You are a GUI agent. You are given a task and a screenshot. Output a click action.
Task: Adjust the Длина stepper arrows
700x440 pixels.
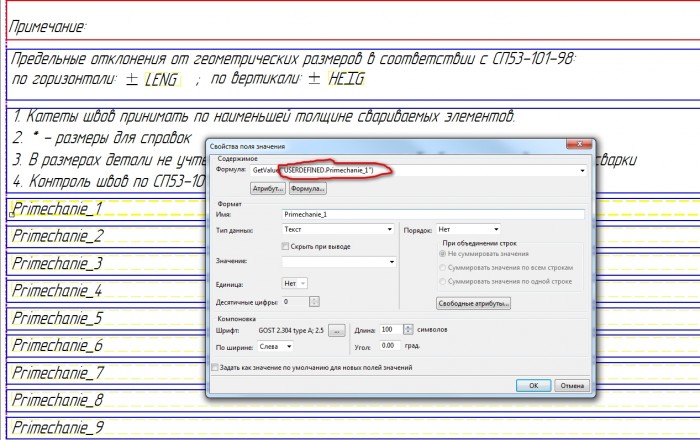point(408,330)
